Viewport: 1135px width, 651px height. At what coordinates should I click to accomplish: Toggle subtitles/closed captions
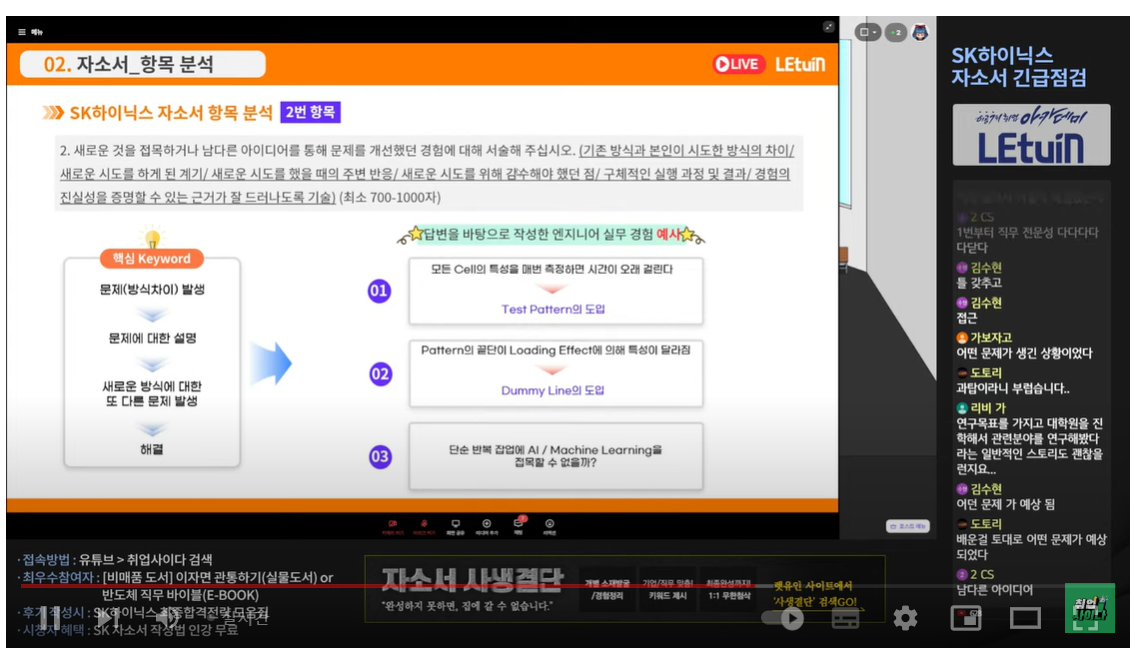coord(845,618)
